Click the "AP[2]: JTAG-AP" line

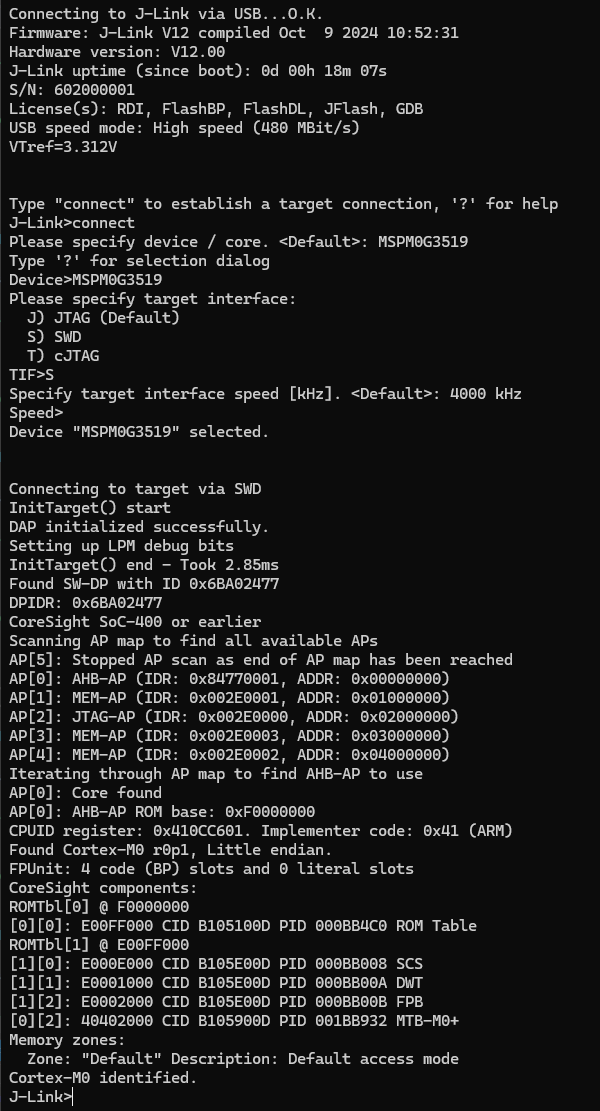click(233, 717)
